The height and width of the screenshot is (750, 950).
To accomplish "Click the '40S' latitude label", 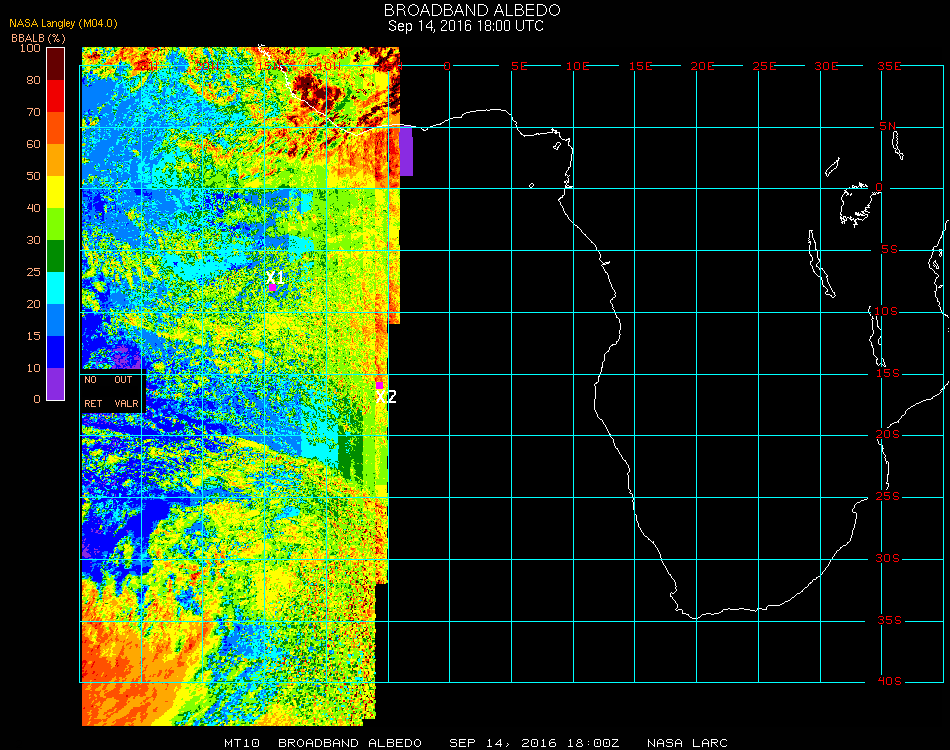I will point(889,681).
